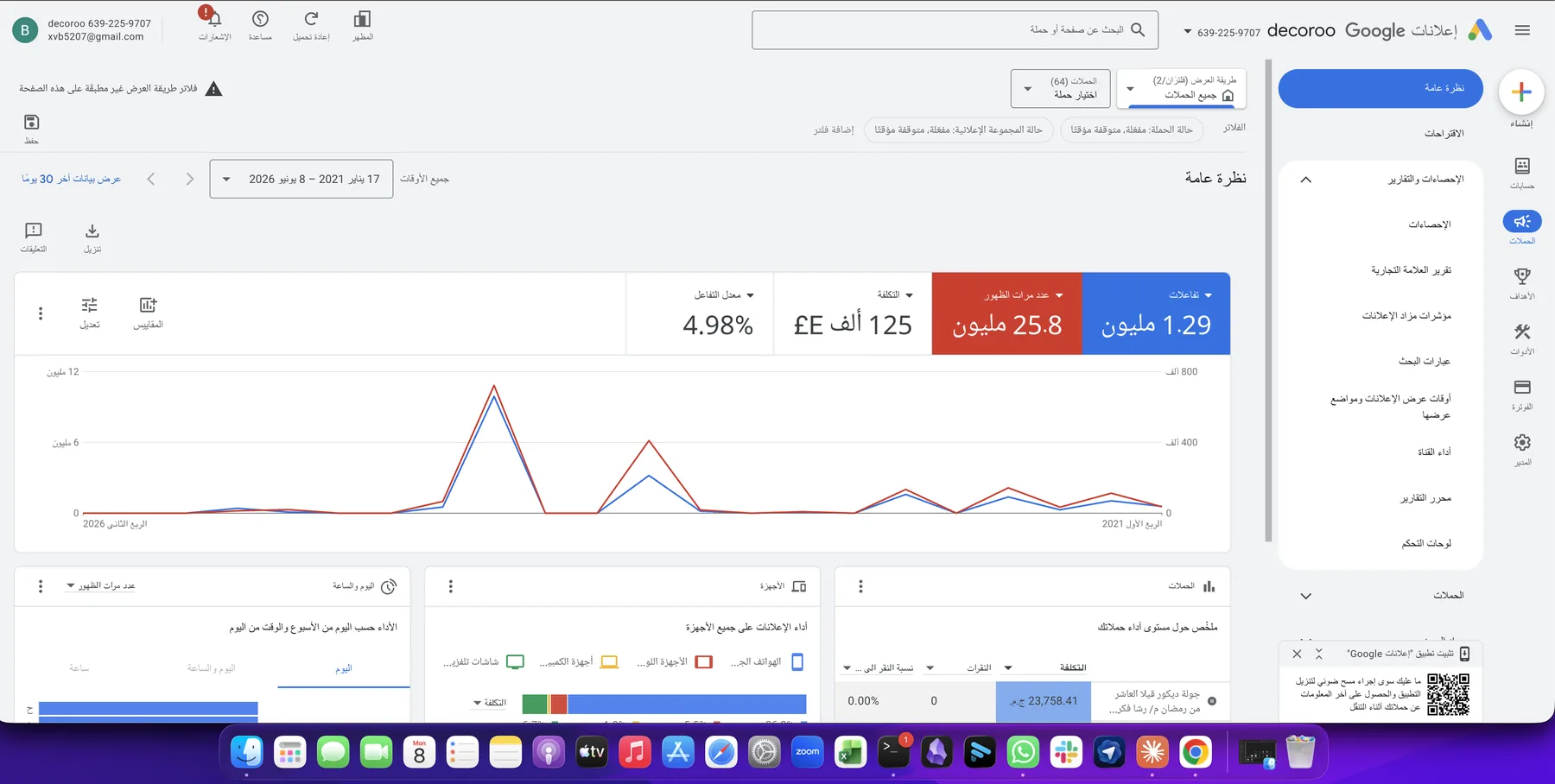The height and width of the screenshot is (784, 1555).
Task: Show last 30 days data link
Action: tap(71, 179)
